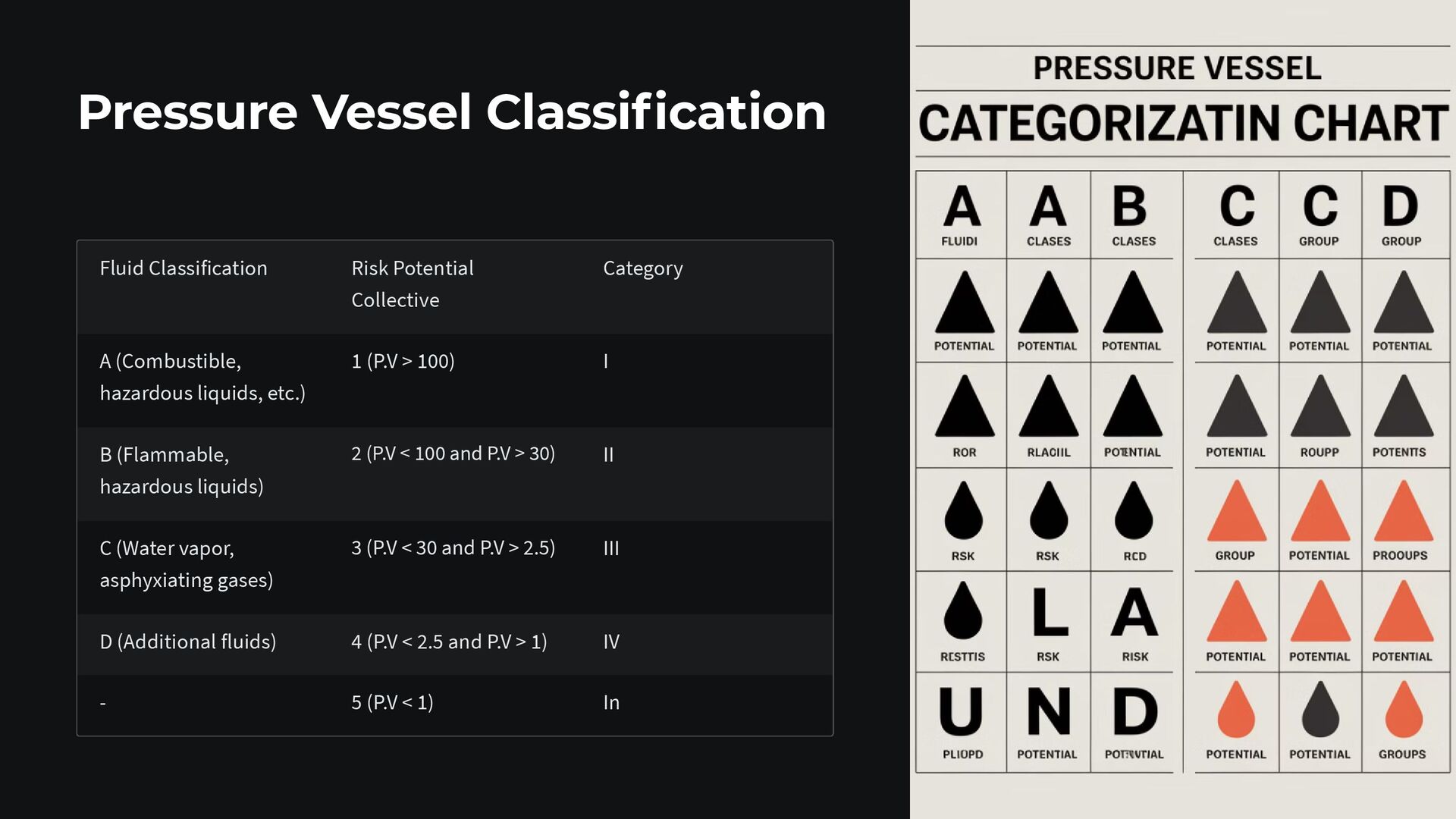Image resolution: width=1456 pixels, height=819 pixels.
Task: Click the Risk Potential Collective header
Action: pos(413,284)
